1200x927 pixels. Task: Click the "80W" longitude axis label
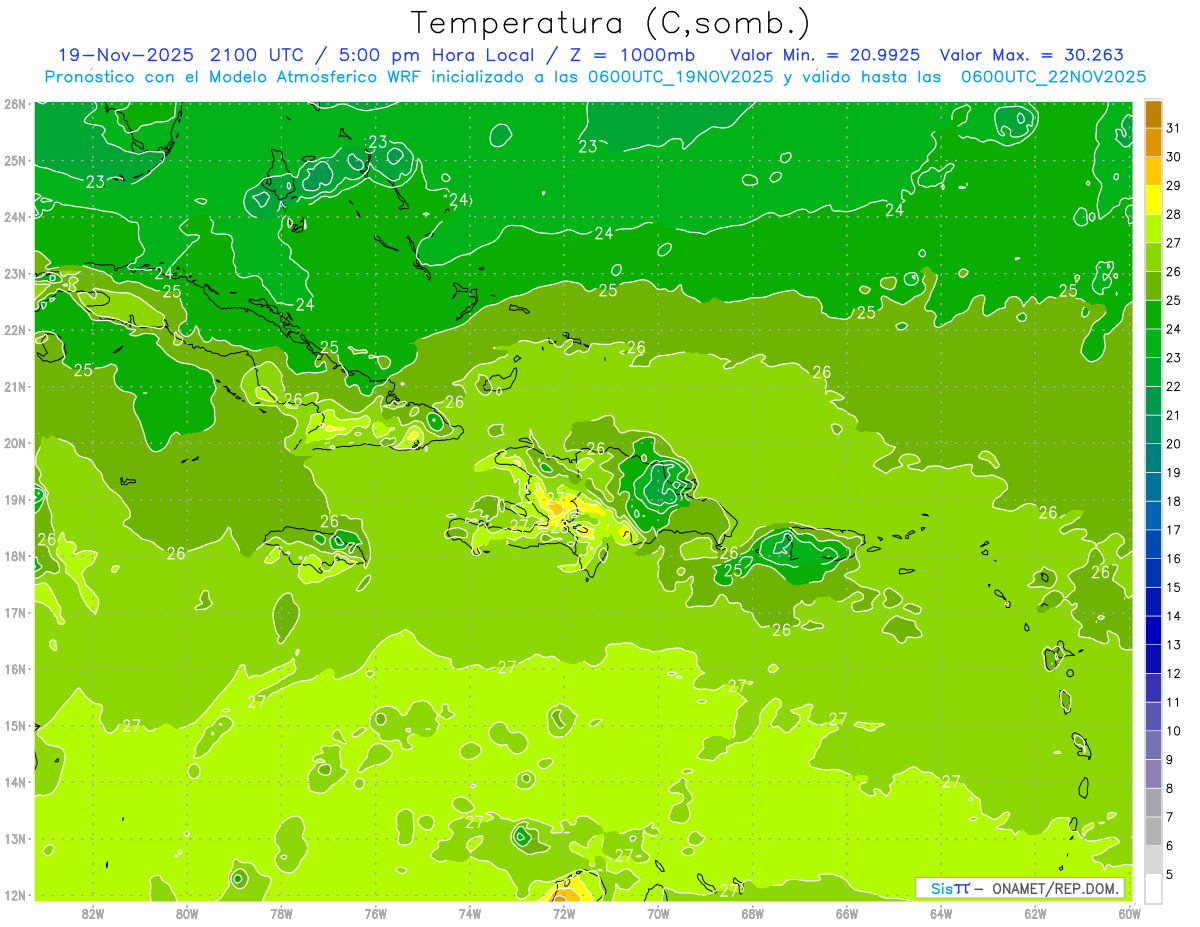point(187,912)
